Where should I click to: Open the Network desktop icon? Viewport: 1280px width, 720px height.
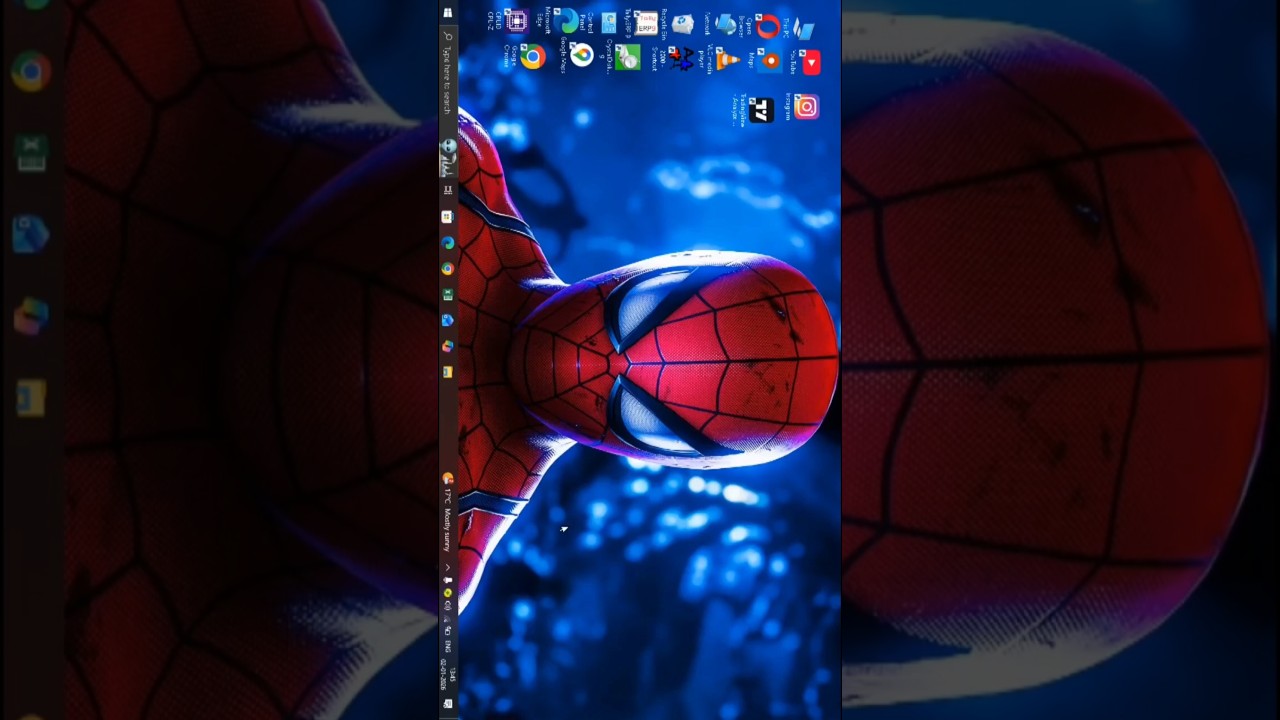coord(720,23)
